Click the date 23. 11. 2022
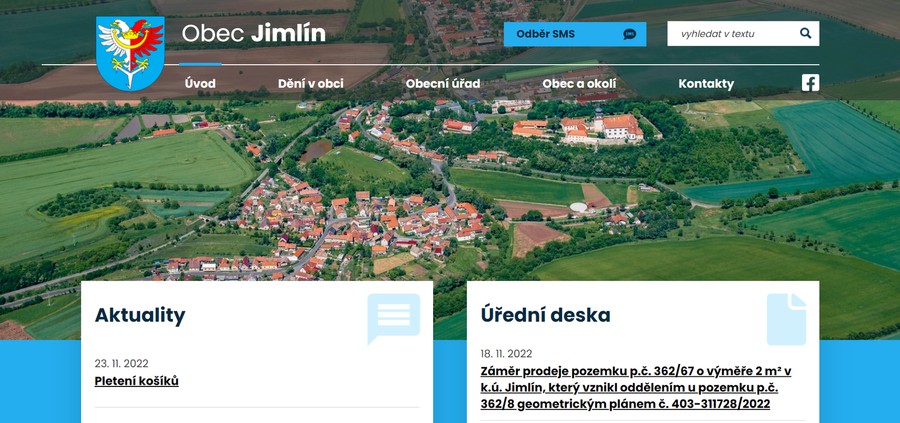The height and width of the screenshot is (423, 900). point(122,363)
